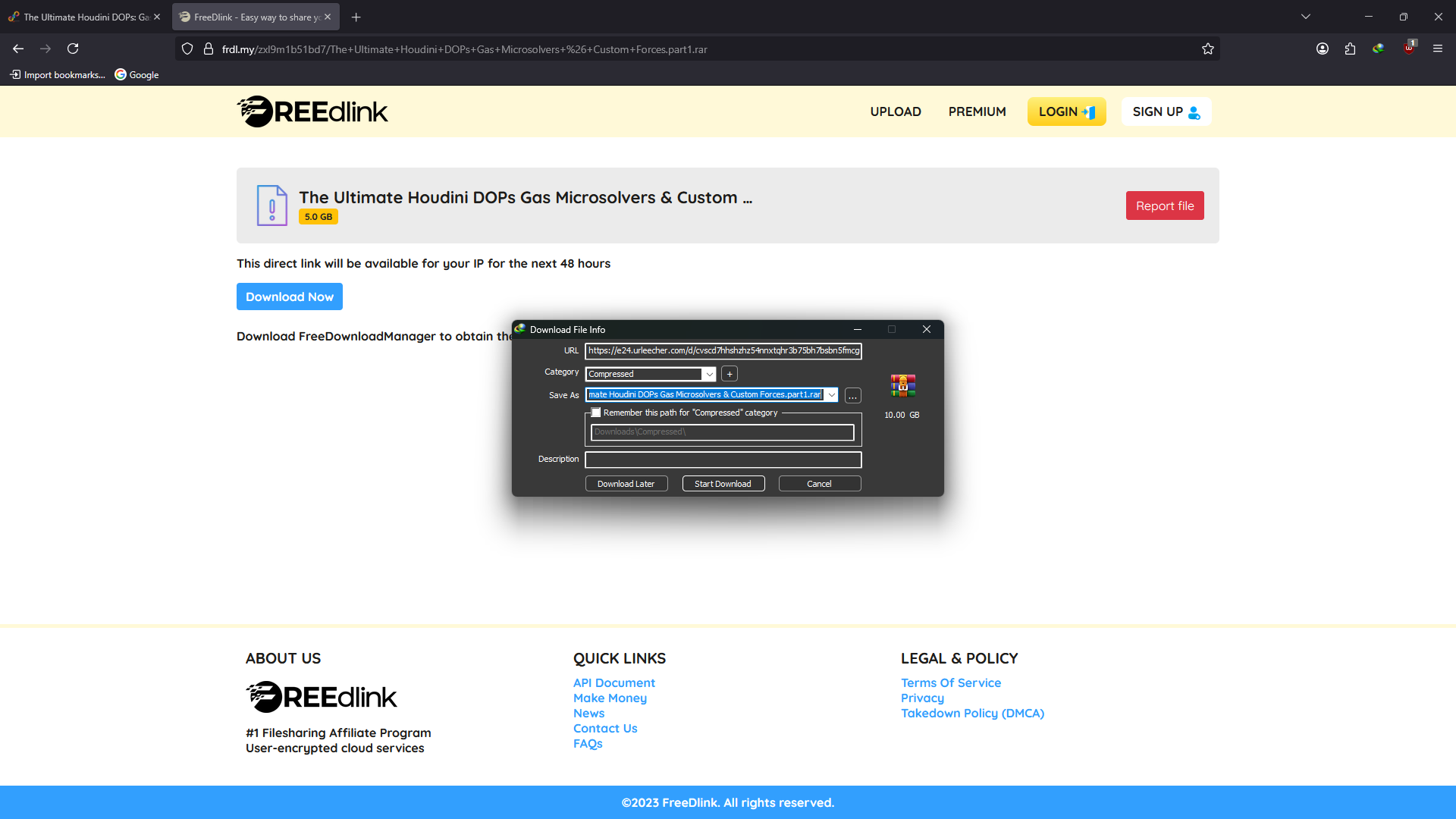
Task: Open the UPLOAD page
Action: pos(896,111)
